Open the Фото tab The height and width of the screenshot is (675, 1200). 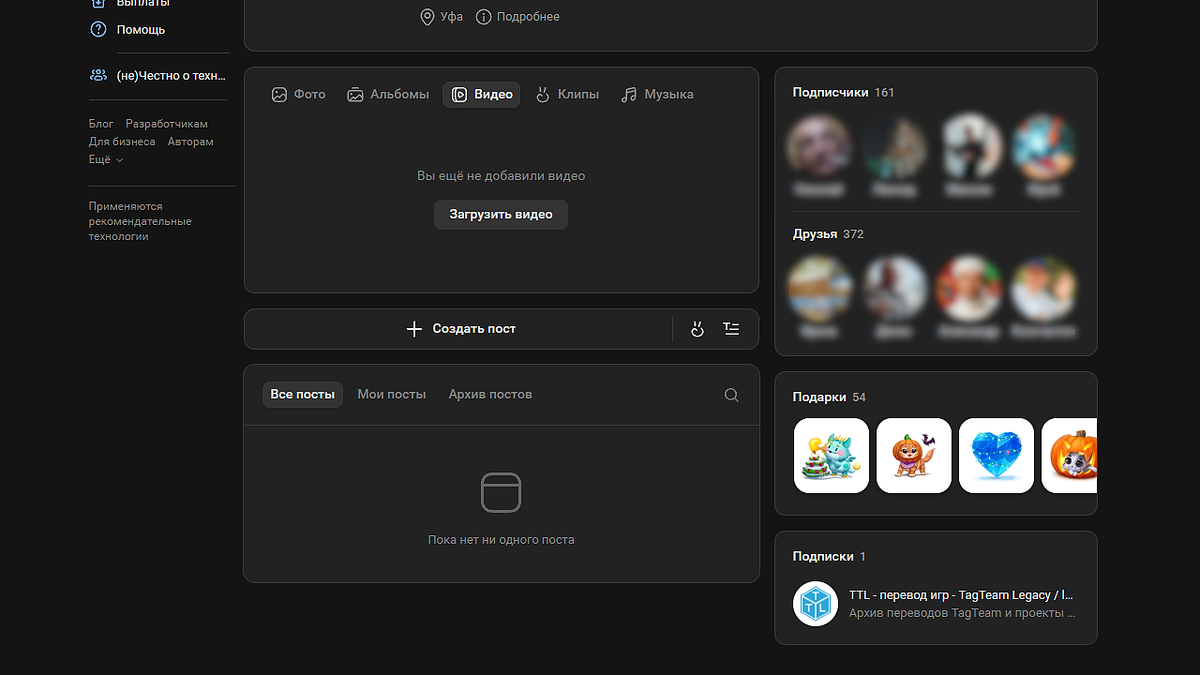tap(299, 95)
